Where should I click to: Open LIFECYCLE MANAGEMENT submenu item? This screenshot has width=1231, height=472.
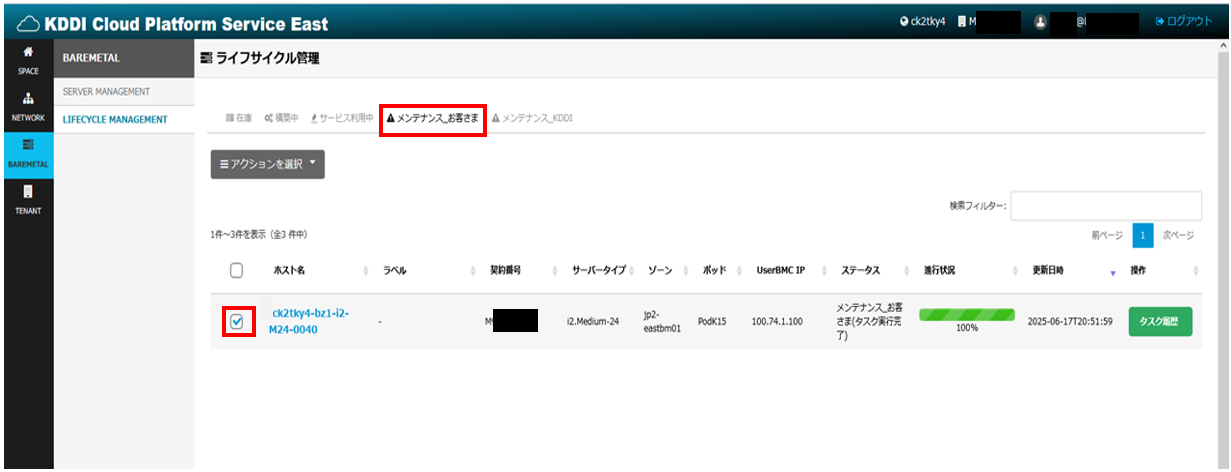[115, 120]
